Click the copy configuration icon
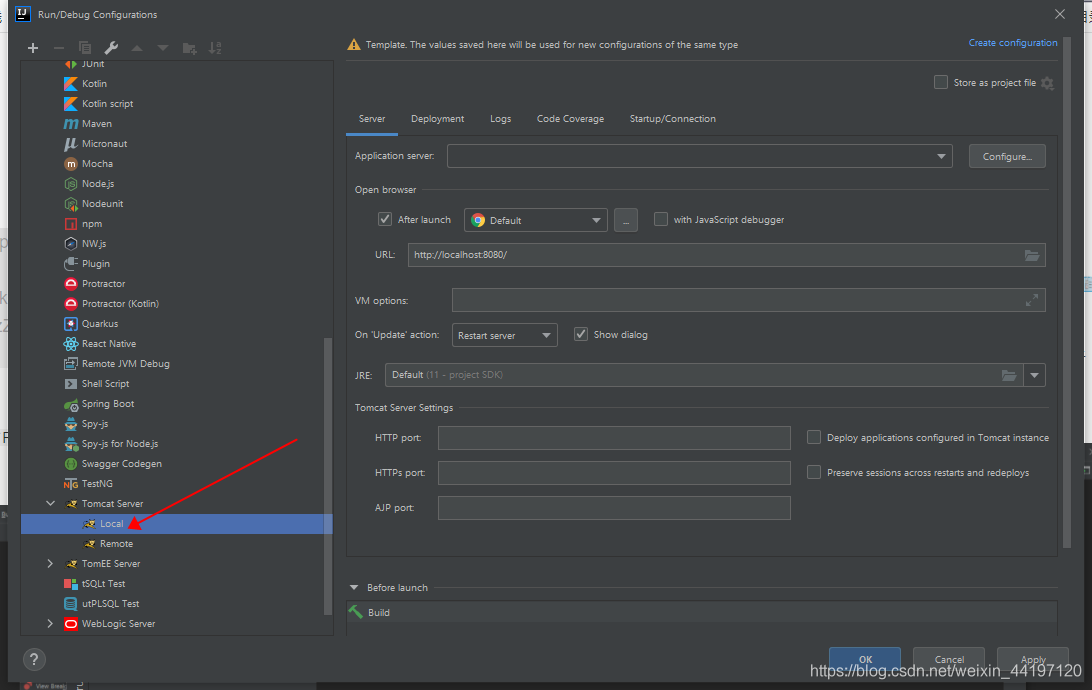The width and height of the screenshot is (1092, 690). coord(85,48)
